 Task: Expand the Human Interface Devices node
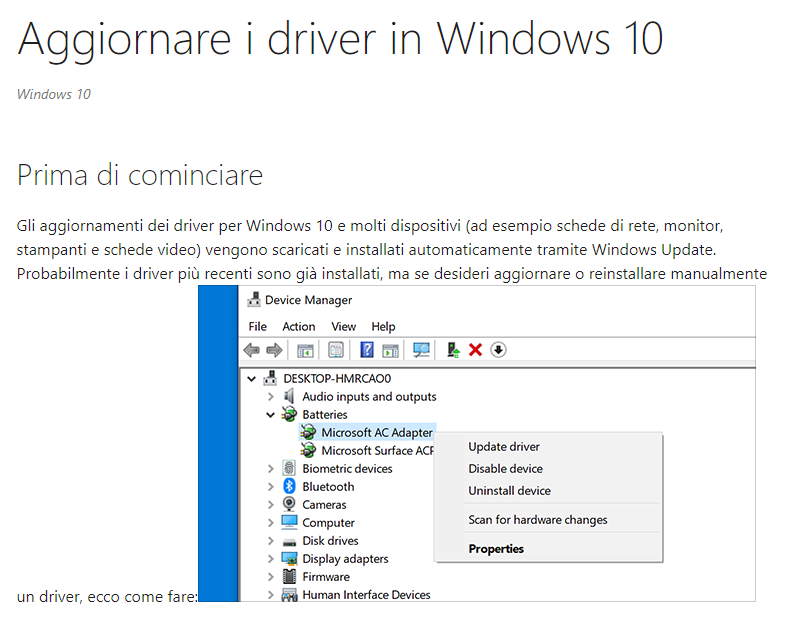pyautogui.click(x=271, y=595)
